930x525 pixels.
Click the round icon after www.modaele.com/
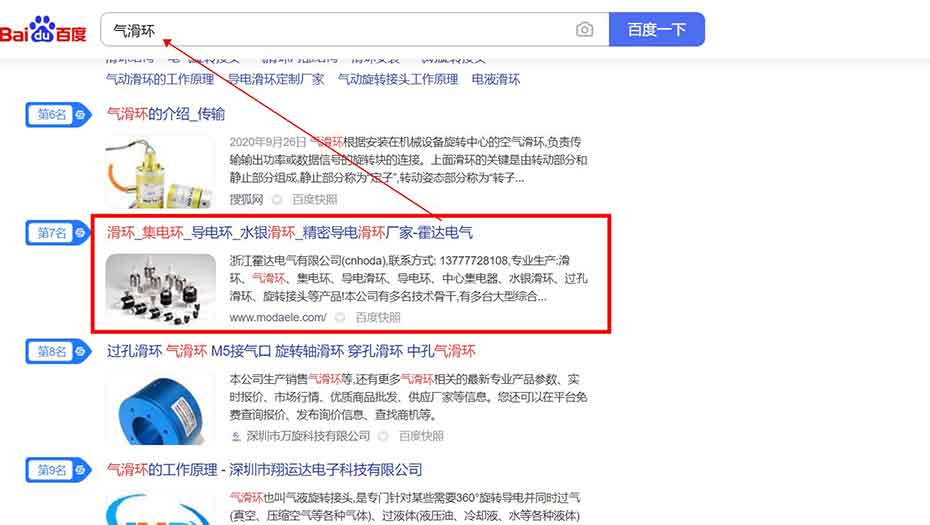[x=340, y=318]
